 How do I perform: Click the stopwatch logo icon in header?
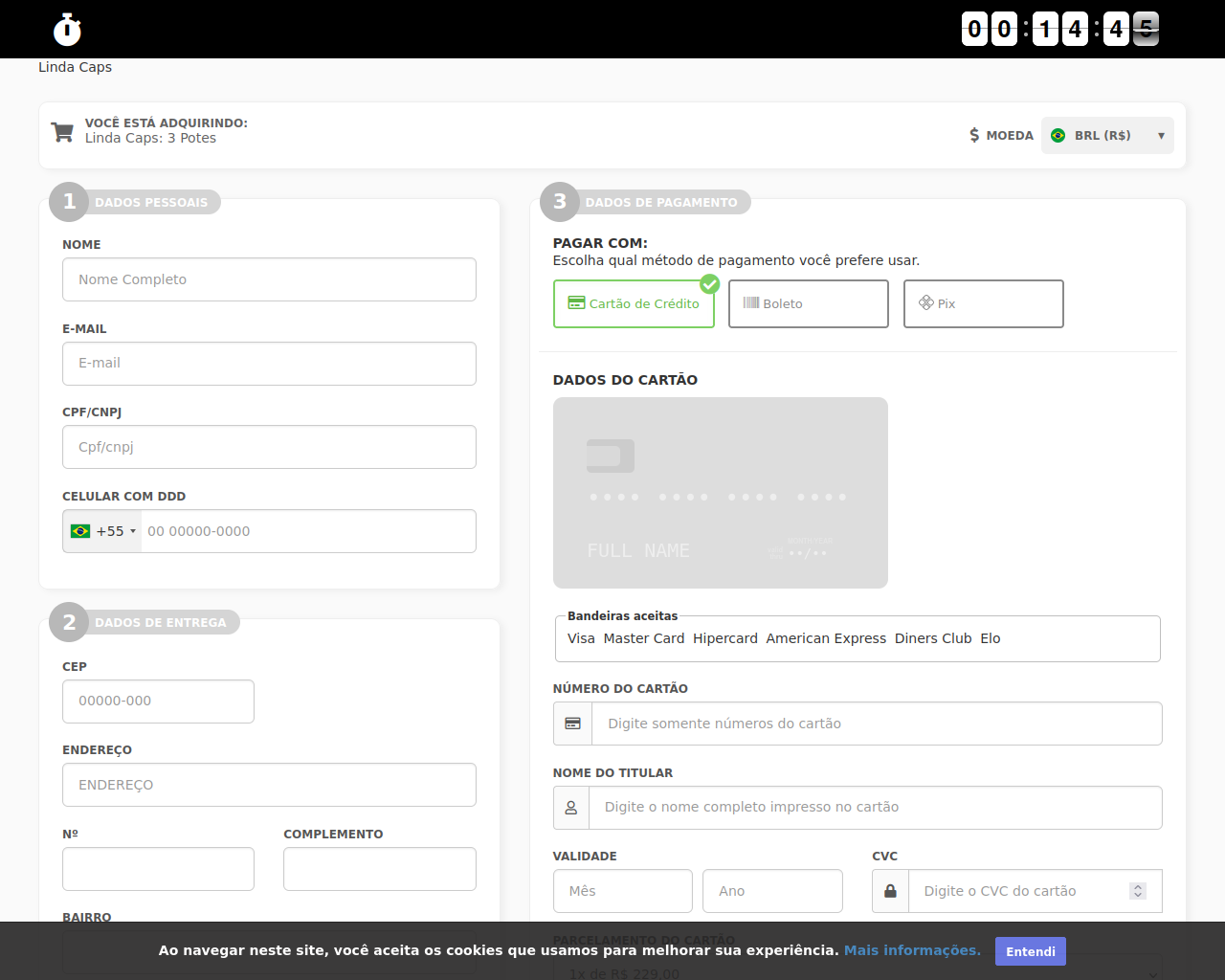coord(67,29)
